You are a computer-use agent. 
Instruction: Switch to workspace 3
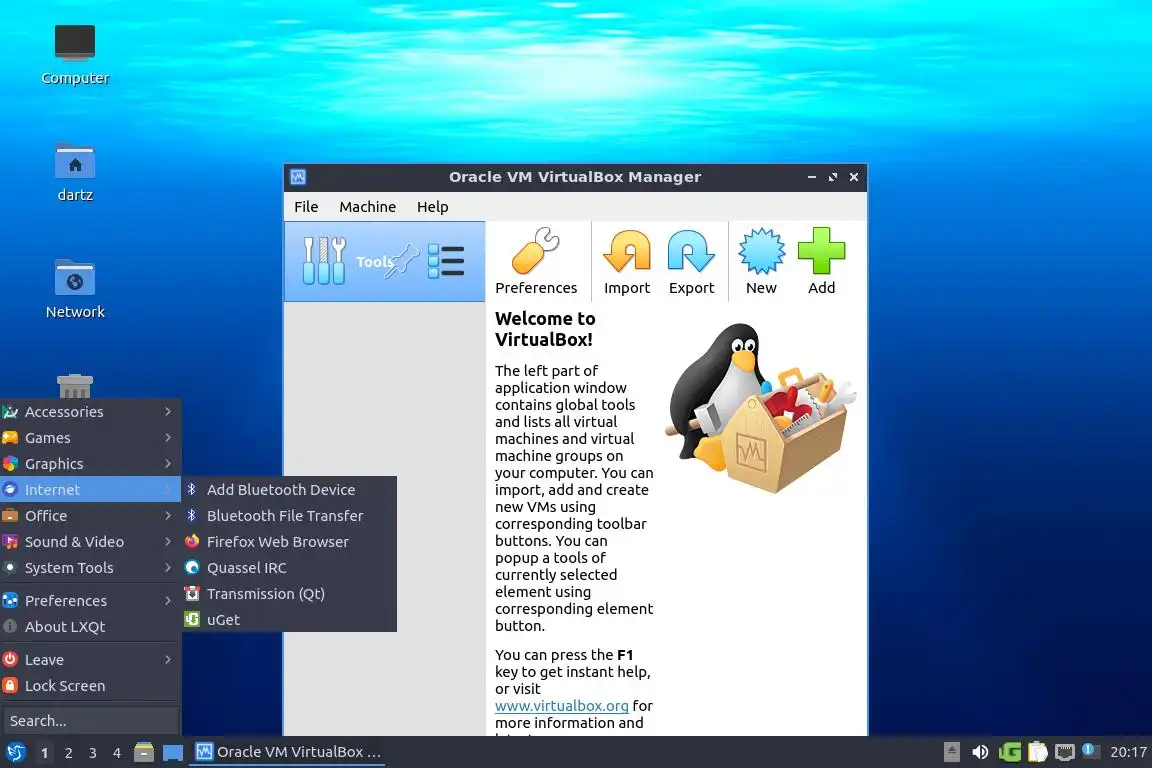pyautogui.click(x=93, y=753)
